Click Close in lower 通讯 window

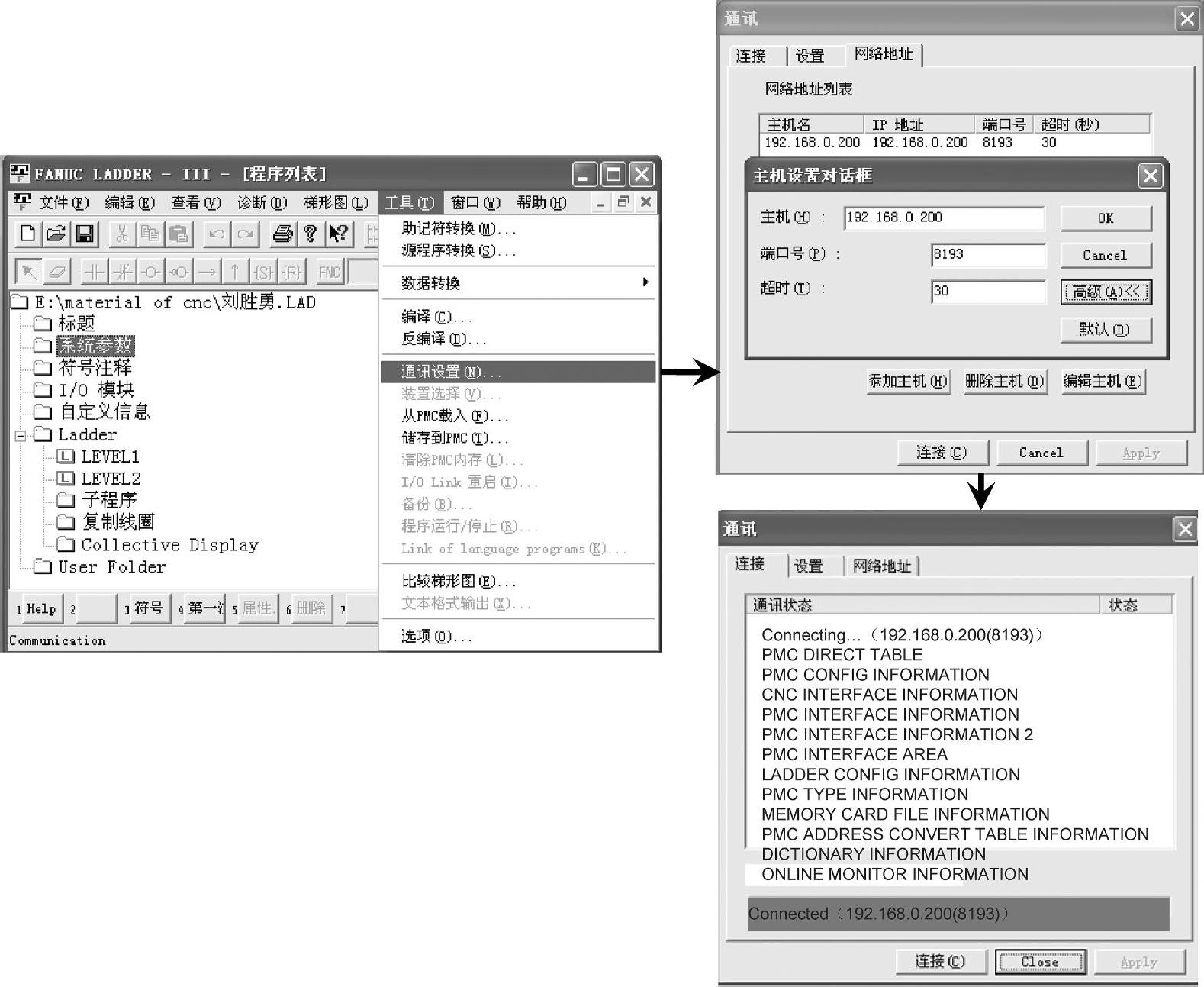(1041, 962)
